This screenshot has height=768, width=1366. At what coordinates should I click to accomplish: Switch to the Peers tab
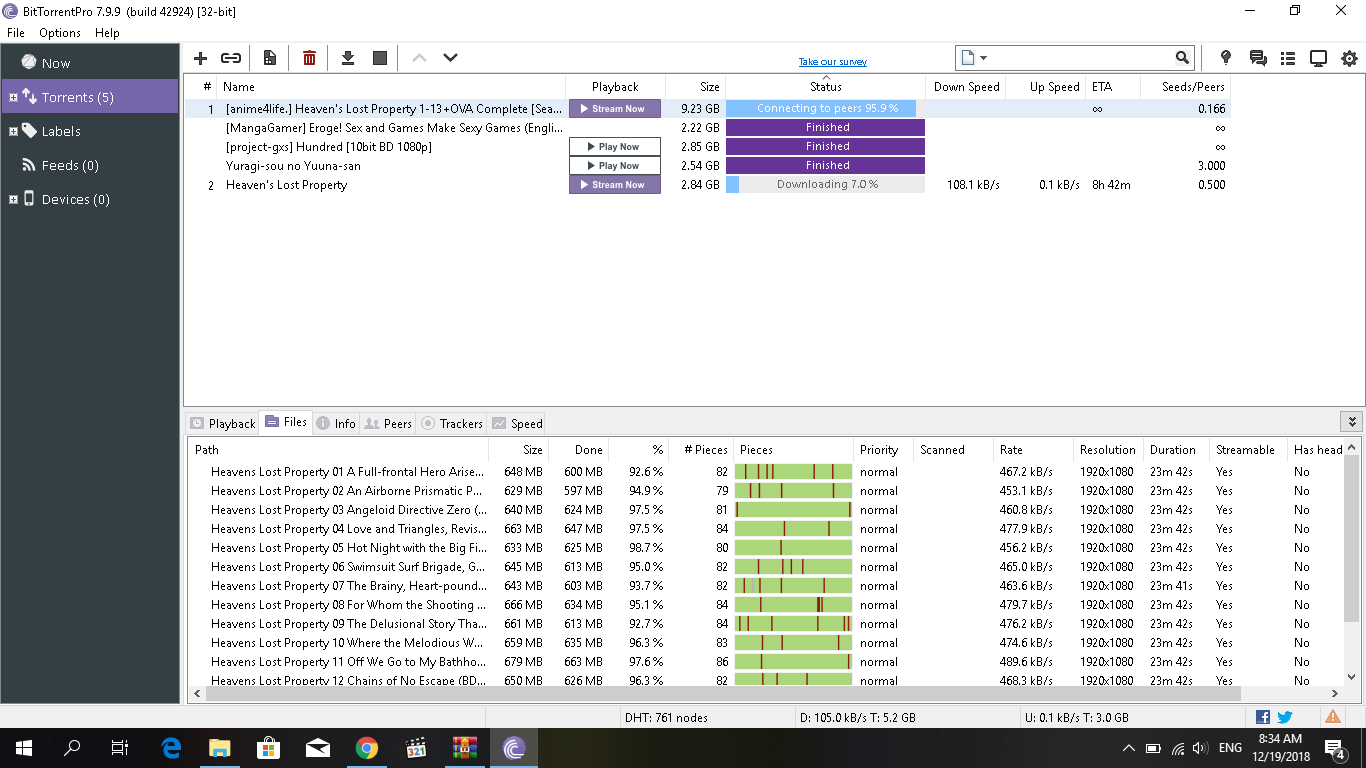[387, 423]
